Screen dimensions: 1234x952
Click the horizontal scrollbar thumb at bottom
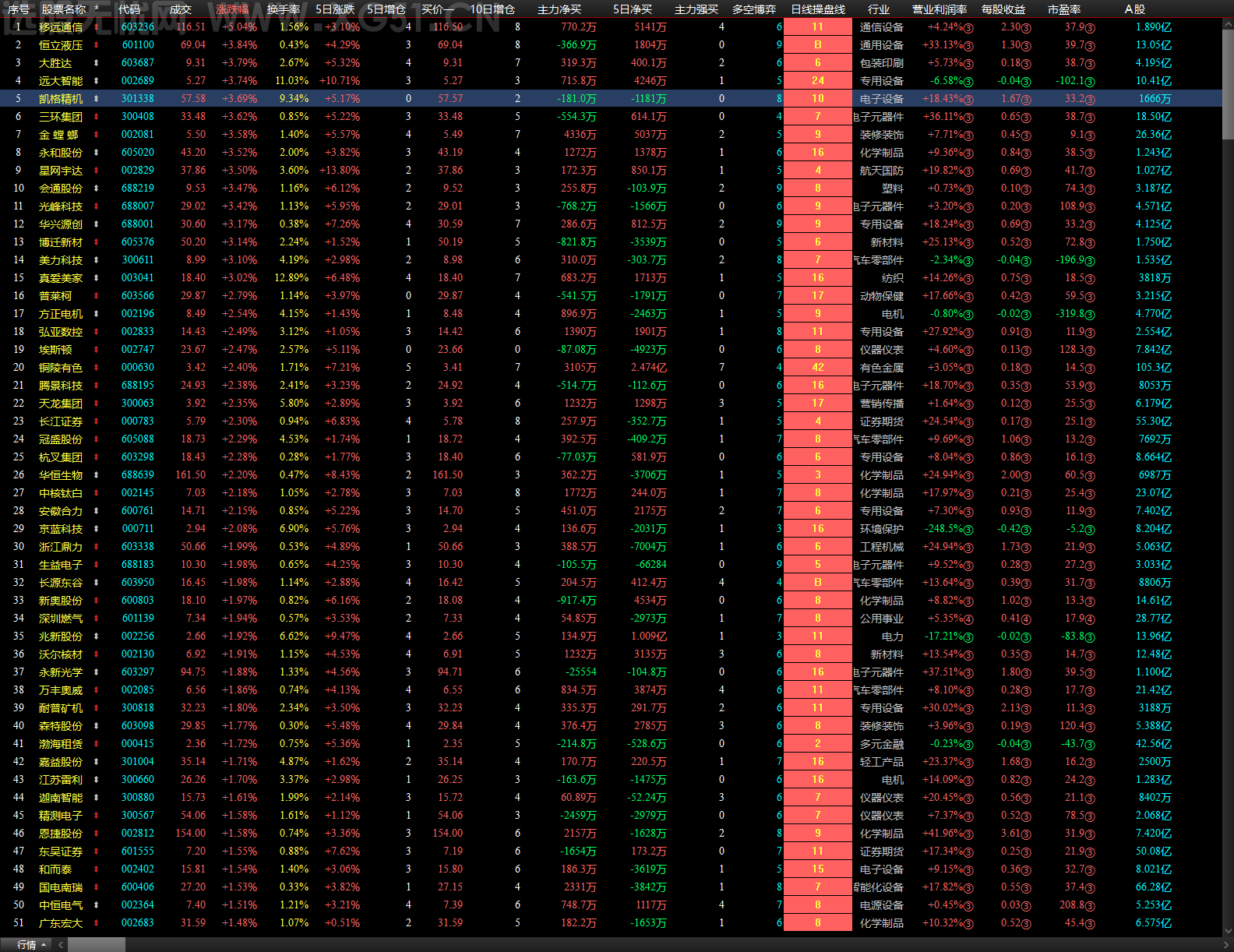pos(96,945)
